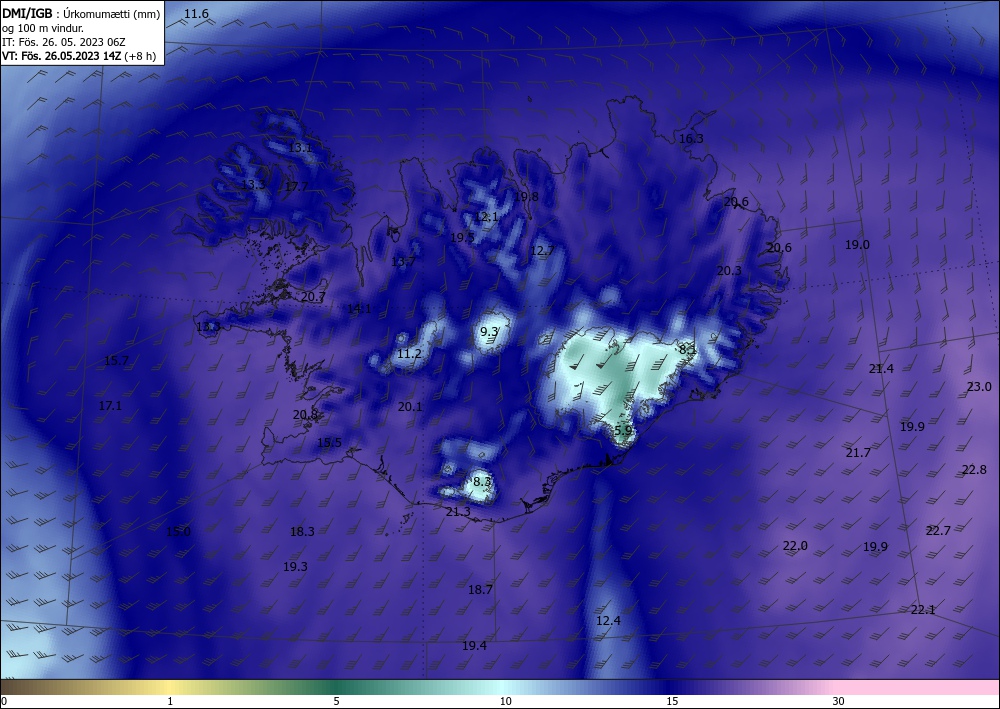Screen dimensions: 1000x709
Task: Click the 11.6 value near the legend box
Action: click(x=196, y=14)
